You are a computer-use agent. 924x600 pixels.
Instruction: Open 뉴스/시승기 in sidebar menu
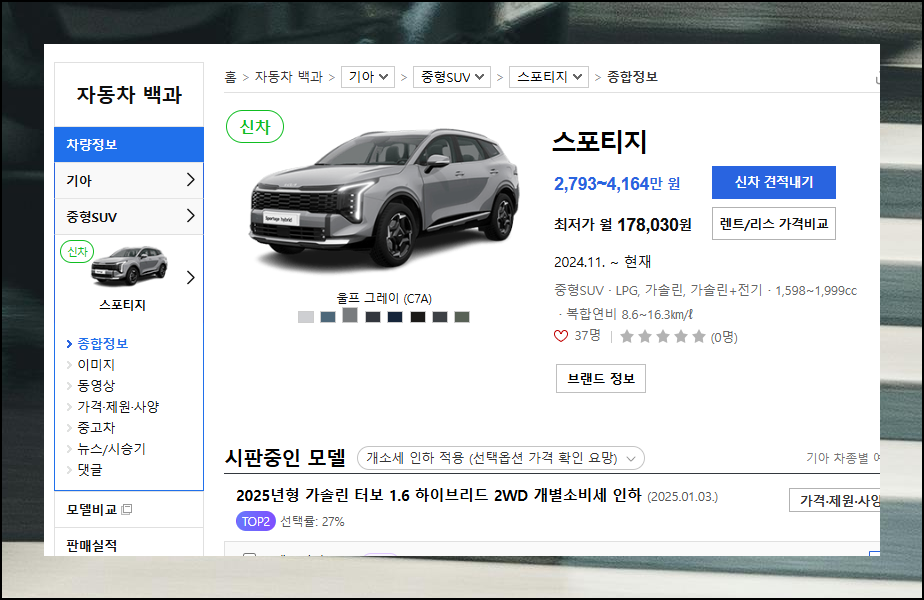point(111,449)
